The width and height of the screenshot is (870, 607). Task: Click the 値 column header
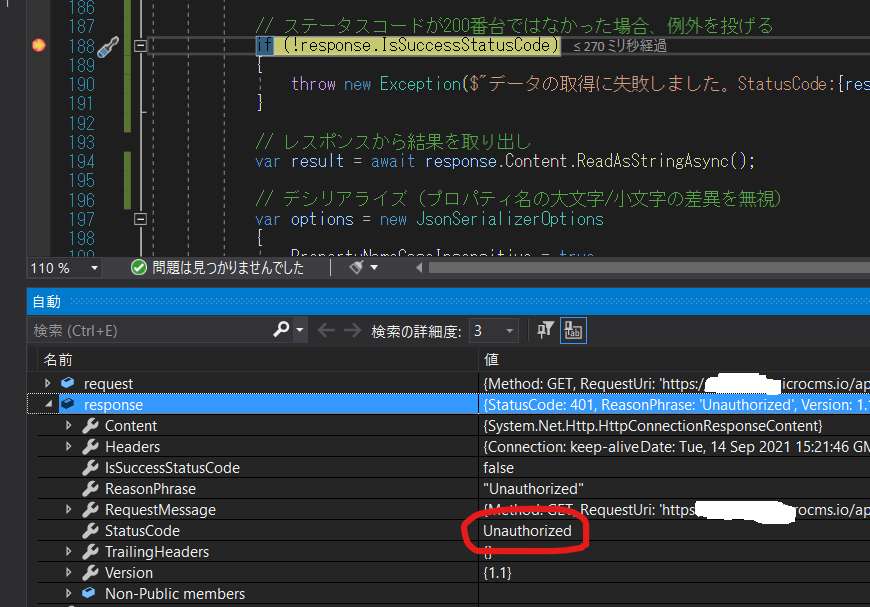[x=491, y=360]
